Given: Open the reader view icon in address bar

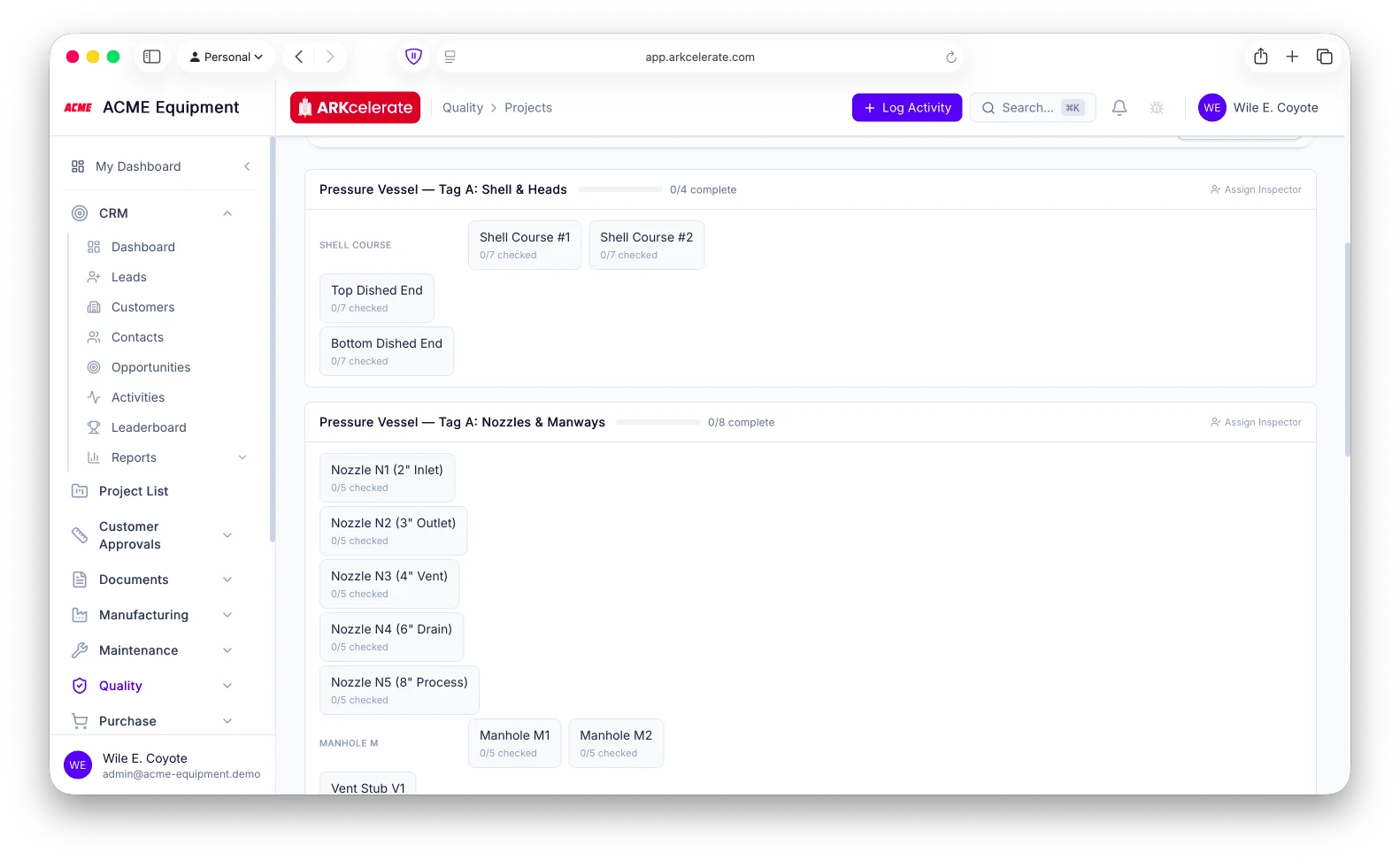Looking at the screenshot, I should (450, 57).
